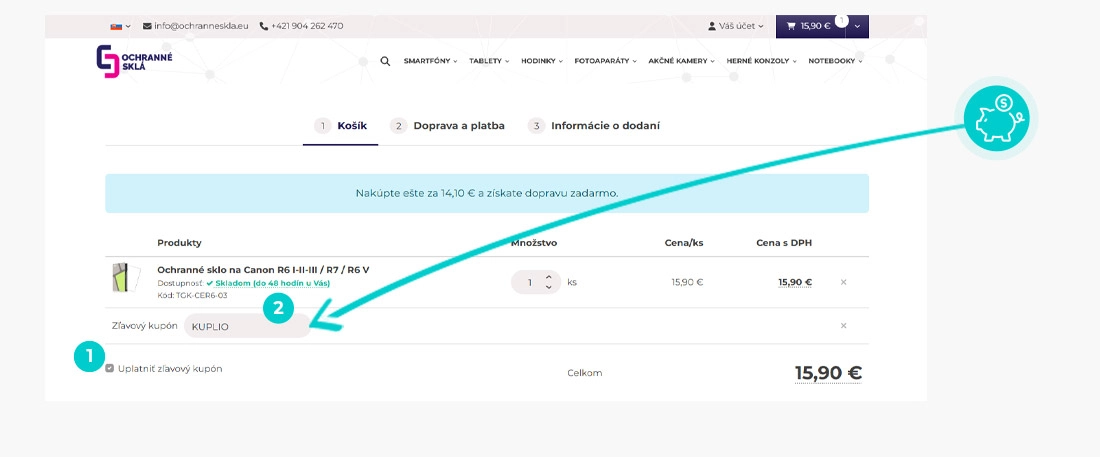The width and height of the screenshot is (1100, 457).
Task: Click the piggy bank savings icon
Action: [995, 119]
